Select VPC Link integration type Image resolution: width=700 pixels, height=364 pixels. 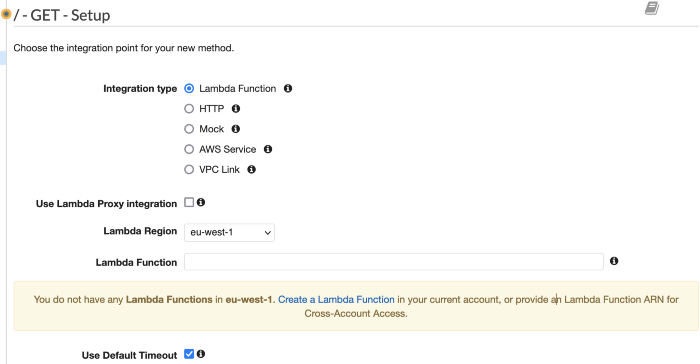[189, 170]
